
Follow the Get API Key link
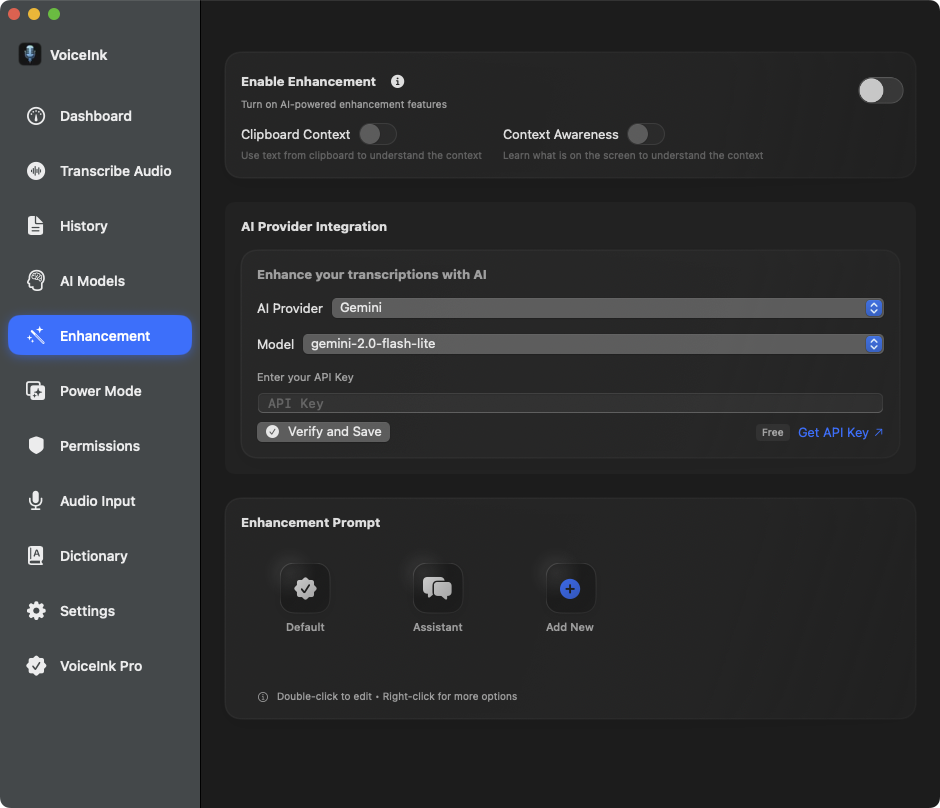[x=840, y=433]
